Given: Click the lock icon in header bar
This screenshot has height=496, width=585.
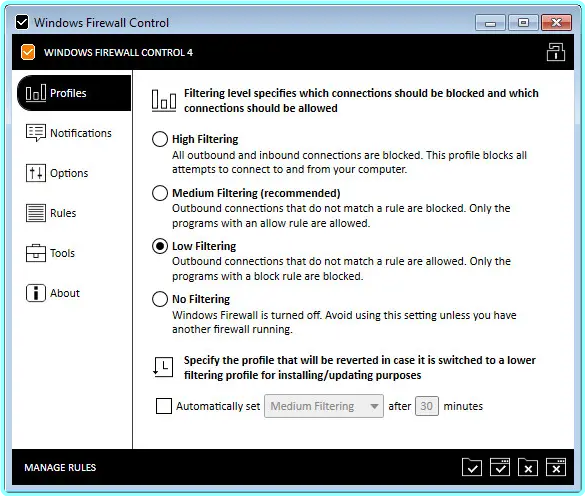Looking at the screenshot, I should 556,52.
